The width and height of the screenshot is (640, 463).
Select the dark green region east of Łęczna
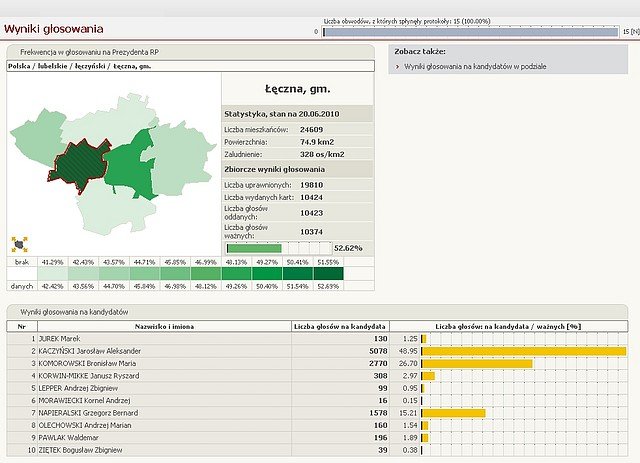pos(128,168)
